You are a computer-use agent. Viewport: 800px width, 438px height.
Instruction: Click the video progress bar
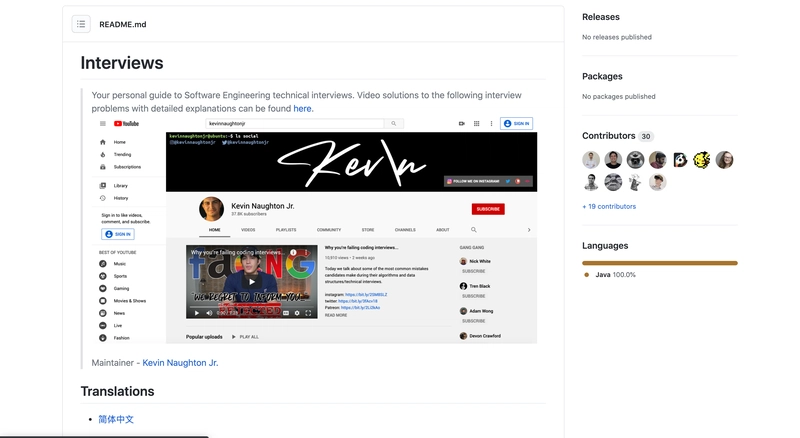252,307
